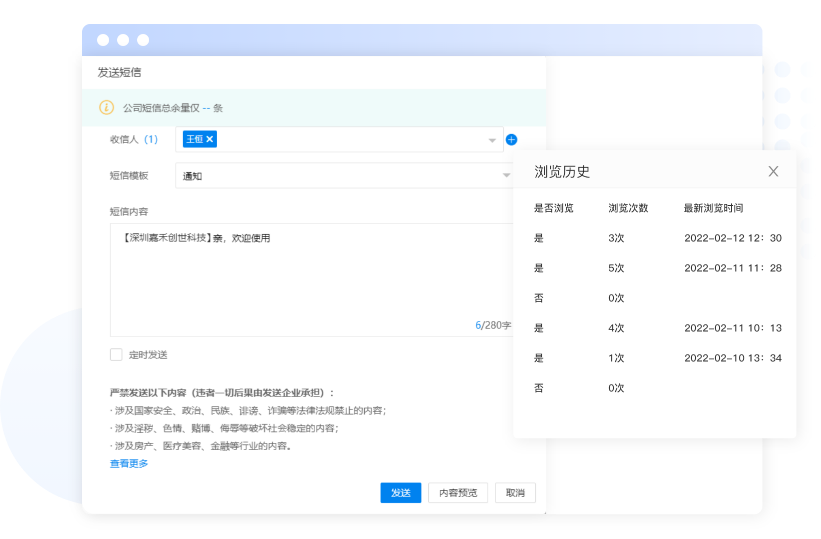Image resolution: width=821 pixels, height=539 pixels.
Task: Click the blue plus icon to add recipients
Action: click(511, 140)
